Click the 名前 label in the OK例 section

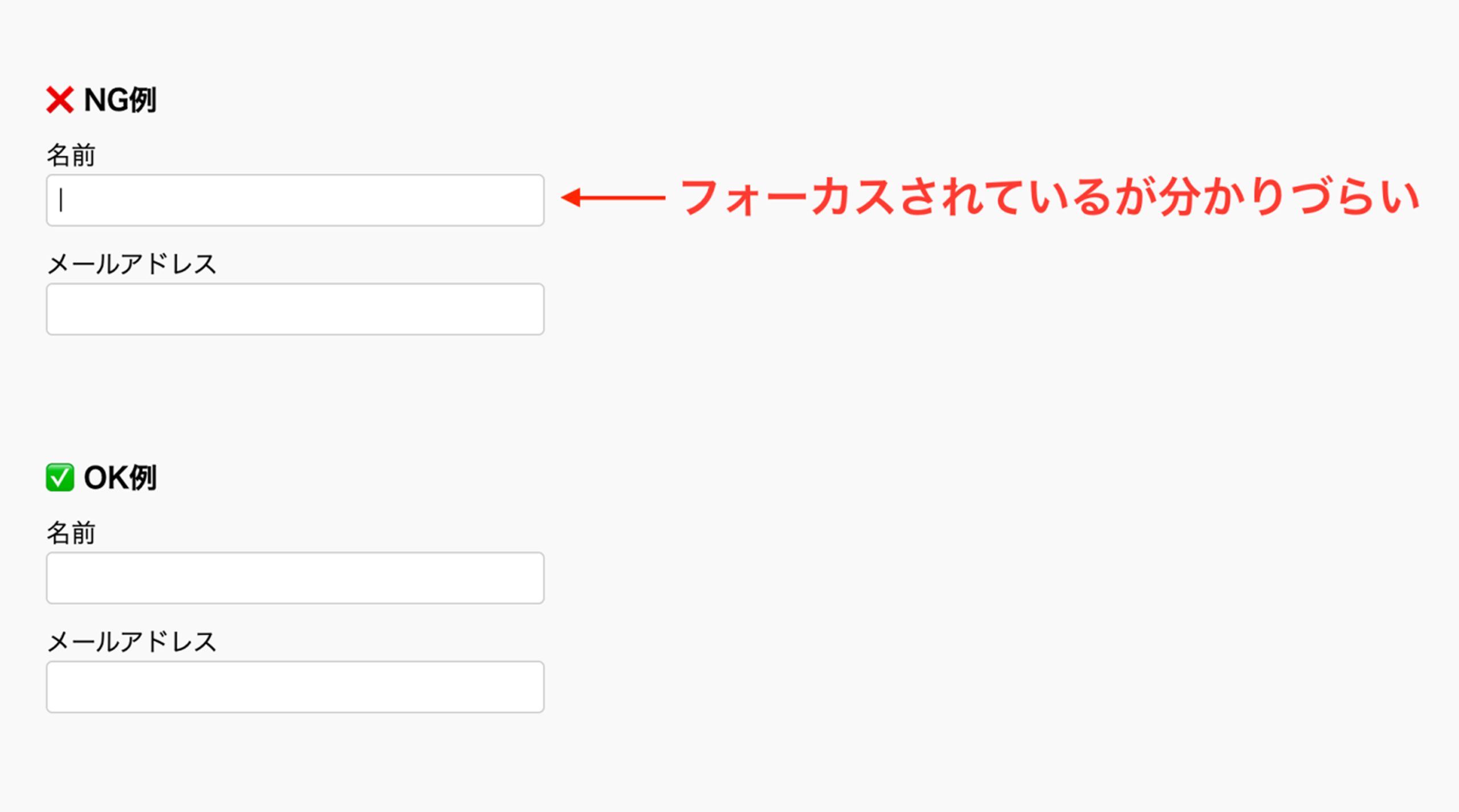pos(71,533)
